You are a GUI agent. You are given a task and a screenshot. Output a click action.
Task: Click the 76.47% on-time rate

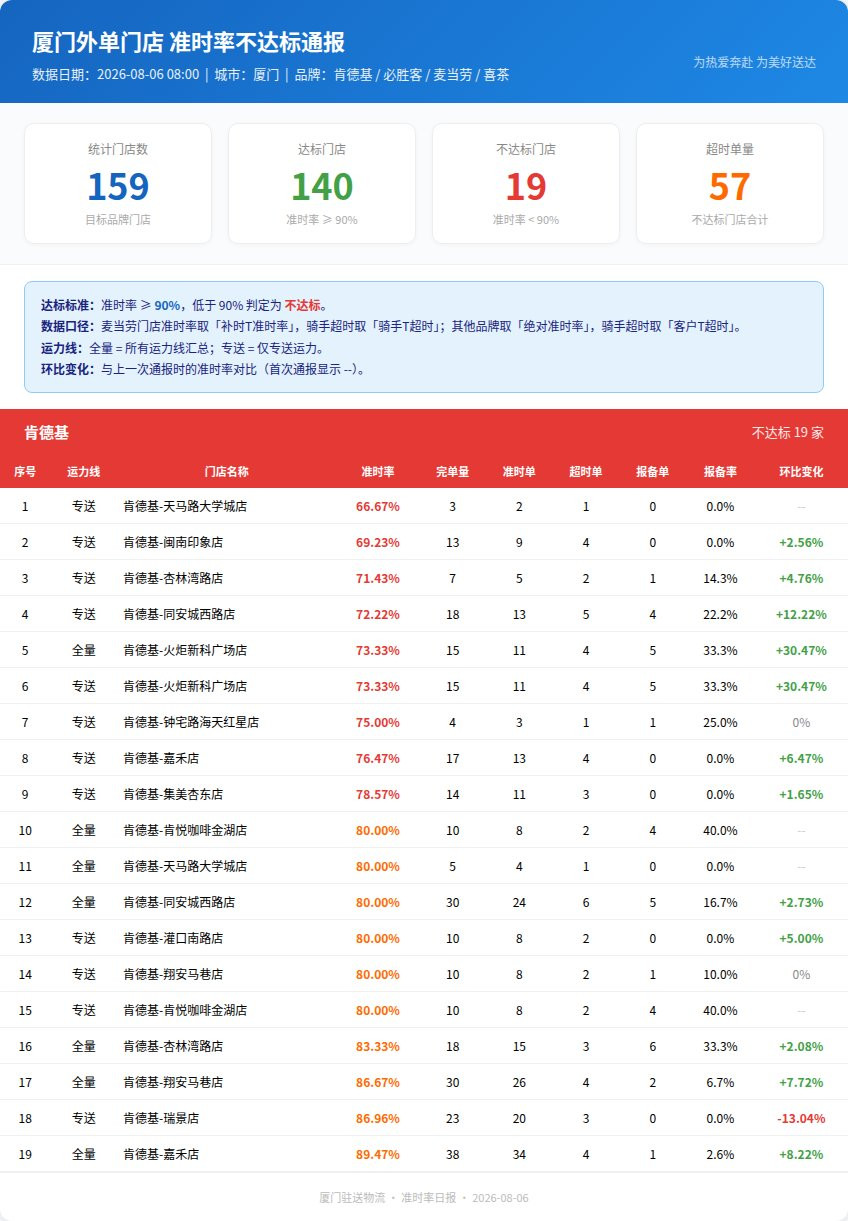(378, 758)
